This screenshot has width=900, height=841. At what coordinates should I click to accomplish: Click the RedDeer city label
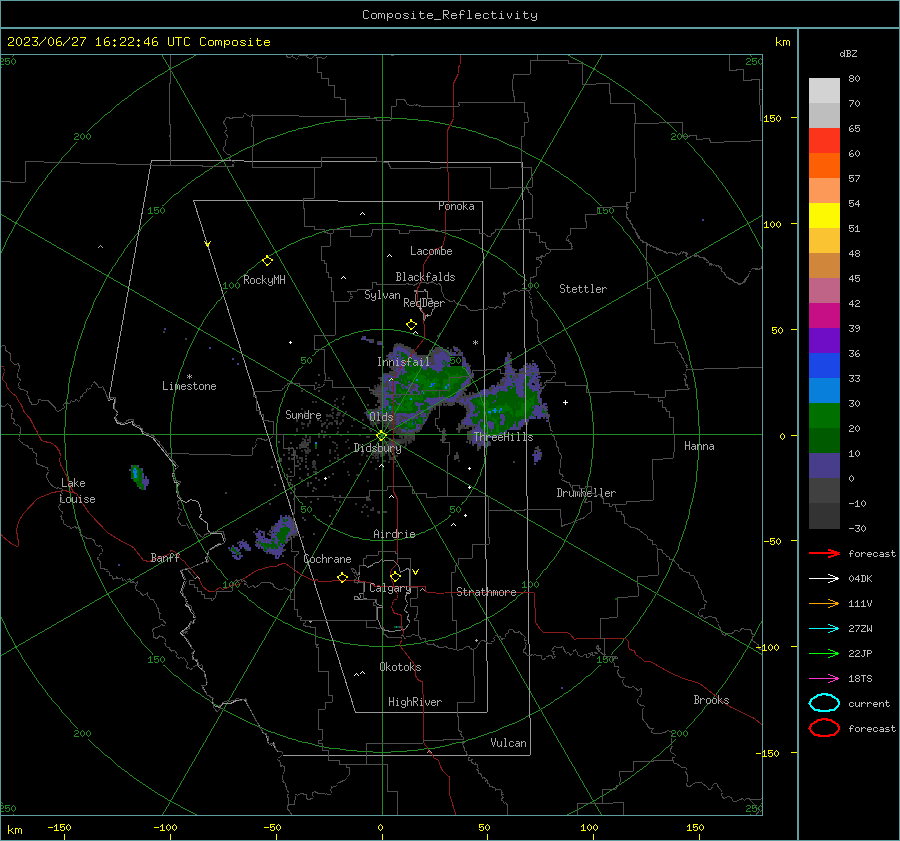click(424, 303)
